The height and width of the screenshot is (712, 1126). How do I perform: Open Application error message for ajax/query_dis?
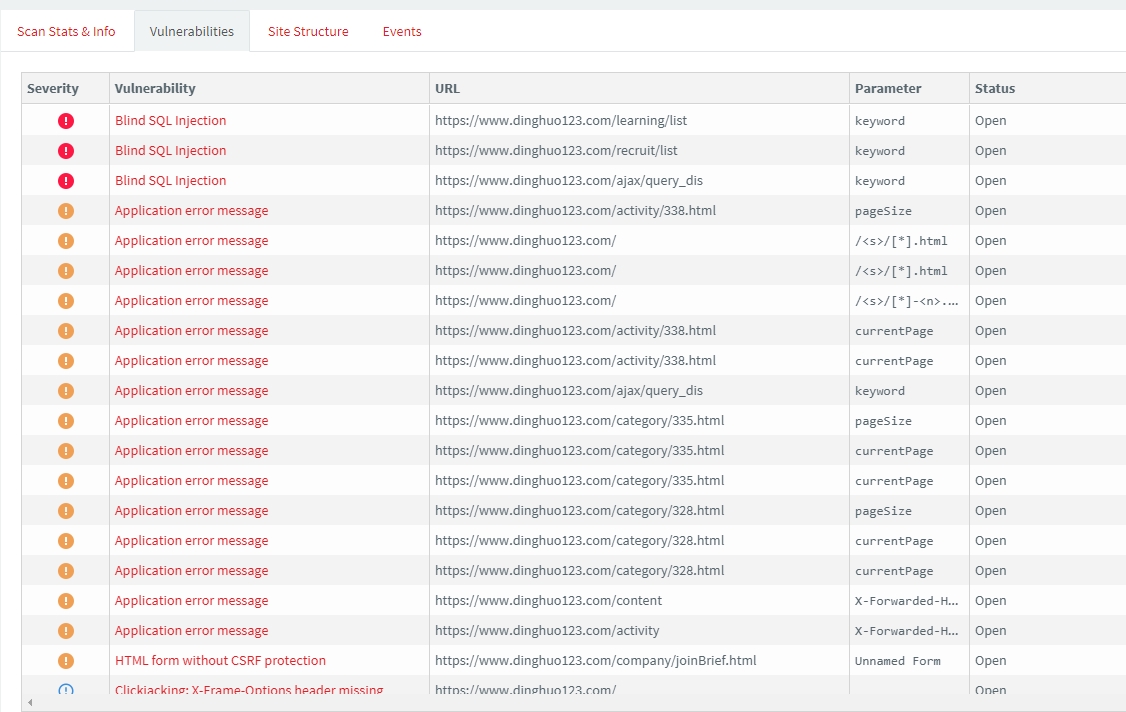(191, 391)
